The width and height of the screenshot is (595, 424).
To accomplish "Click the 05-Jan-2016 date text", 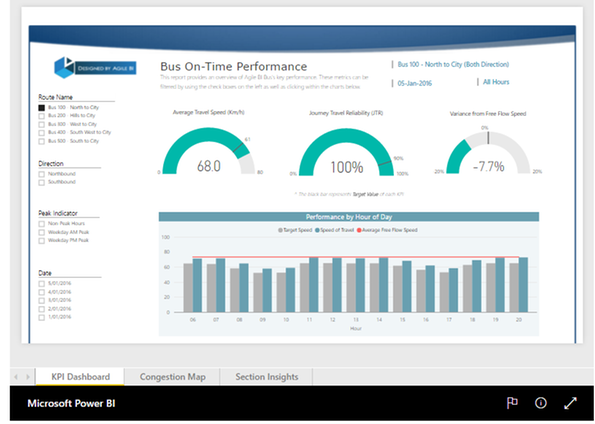I will (x=414, y=83).
